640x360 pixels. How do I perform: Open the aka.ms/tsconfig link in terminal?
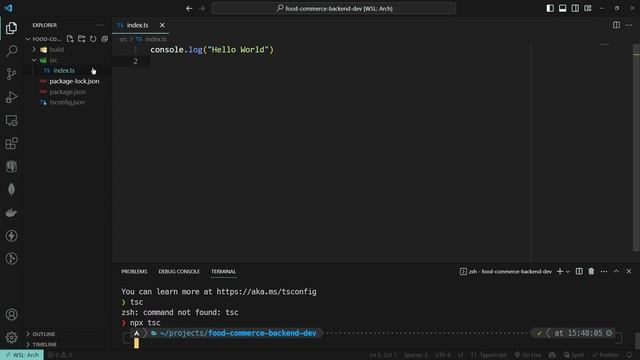[266, 292]
